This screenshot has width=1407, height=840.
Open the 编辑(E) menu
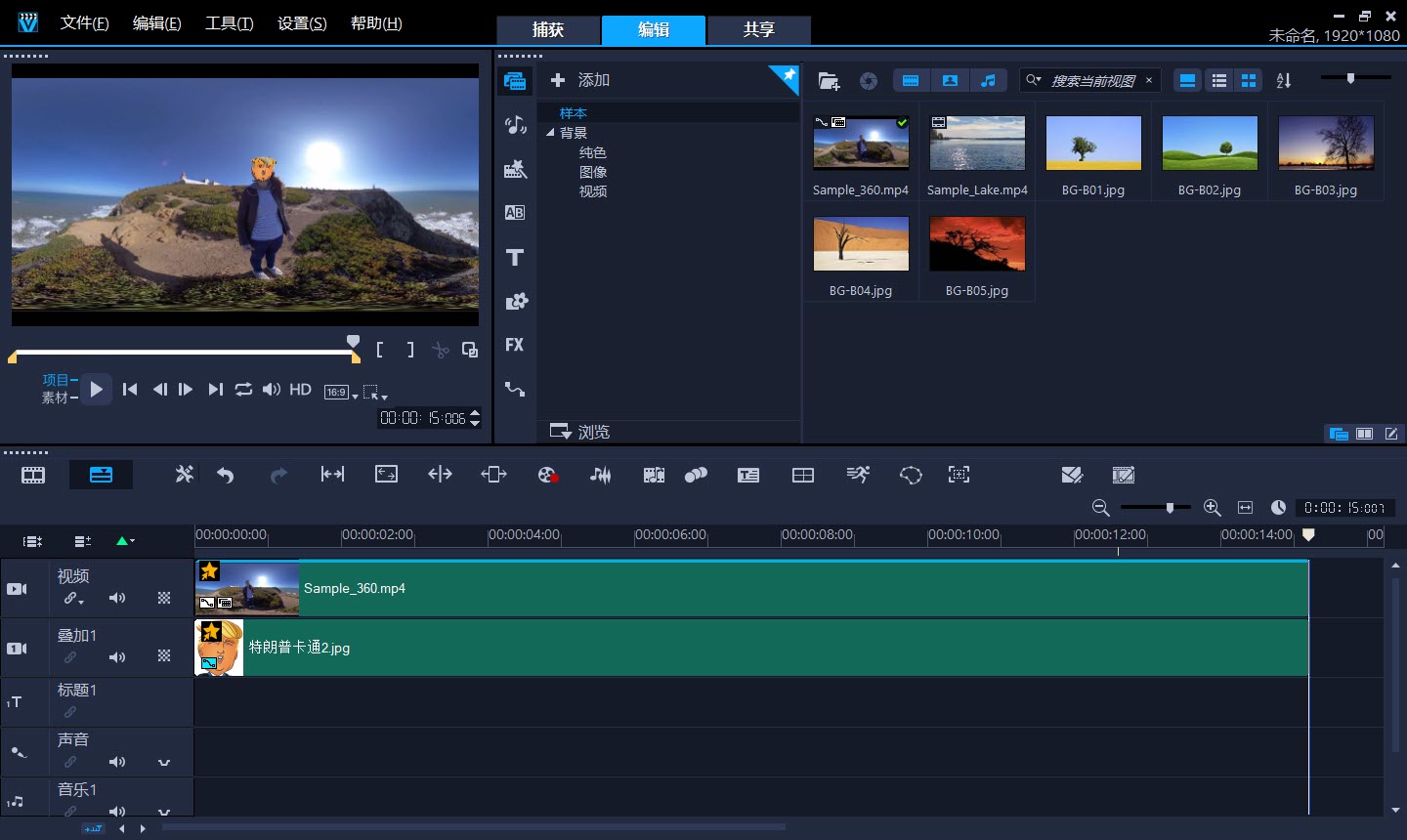(156, 22)
